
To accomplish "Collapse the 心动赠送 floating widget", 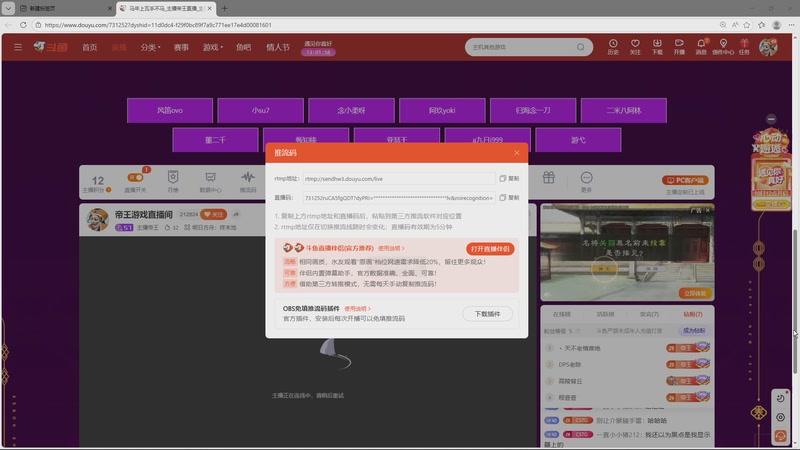I will (x=771, y=119).
